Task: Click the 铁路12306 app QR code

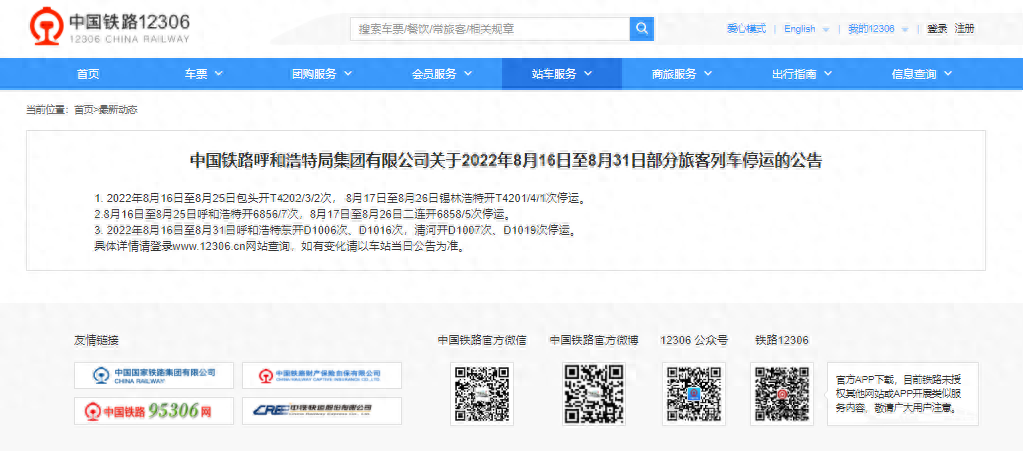Action: click(780, 392)
